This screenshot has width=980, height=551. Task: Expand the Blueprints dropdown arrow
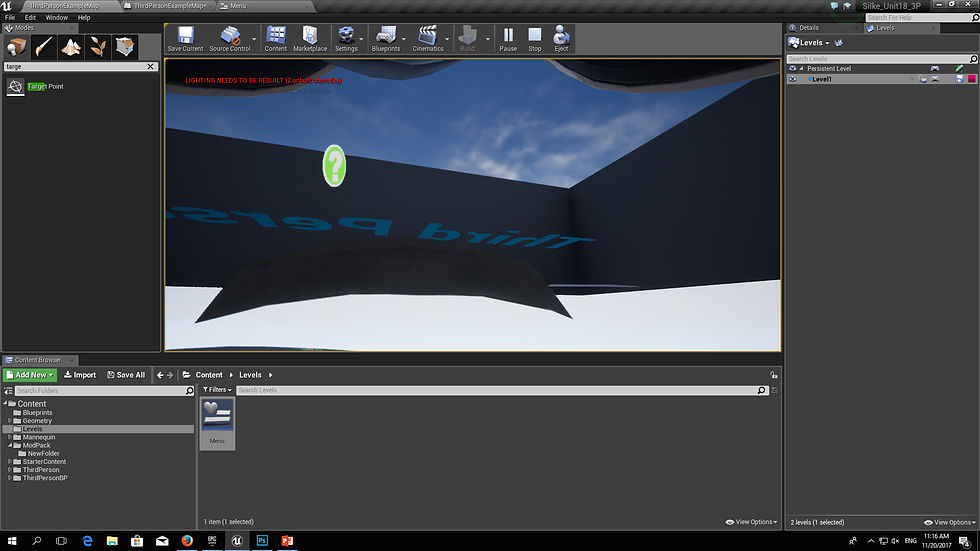pyautogui.click(x=404, y=39)
